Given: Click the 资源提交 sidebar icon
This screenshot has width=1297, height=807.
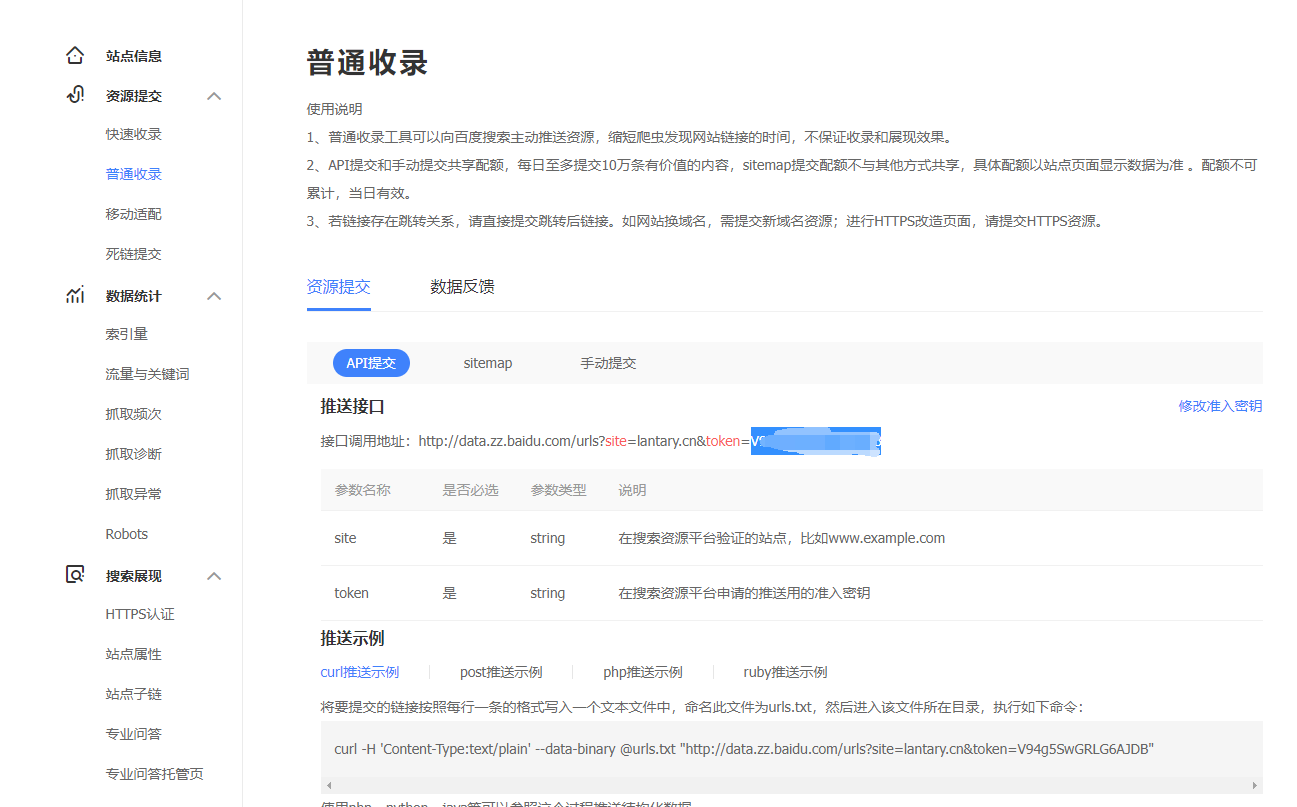Looking at the screenshot, I should coord(74,94).
